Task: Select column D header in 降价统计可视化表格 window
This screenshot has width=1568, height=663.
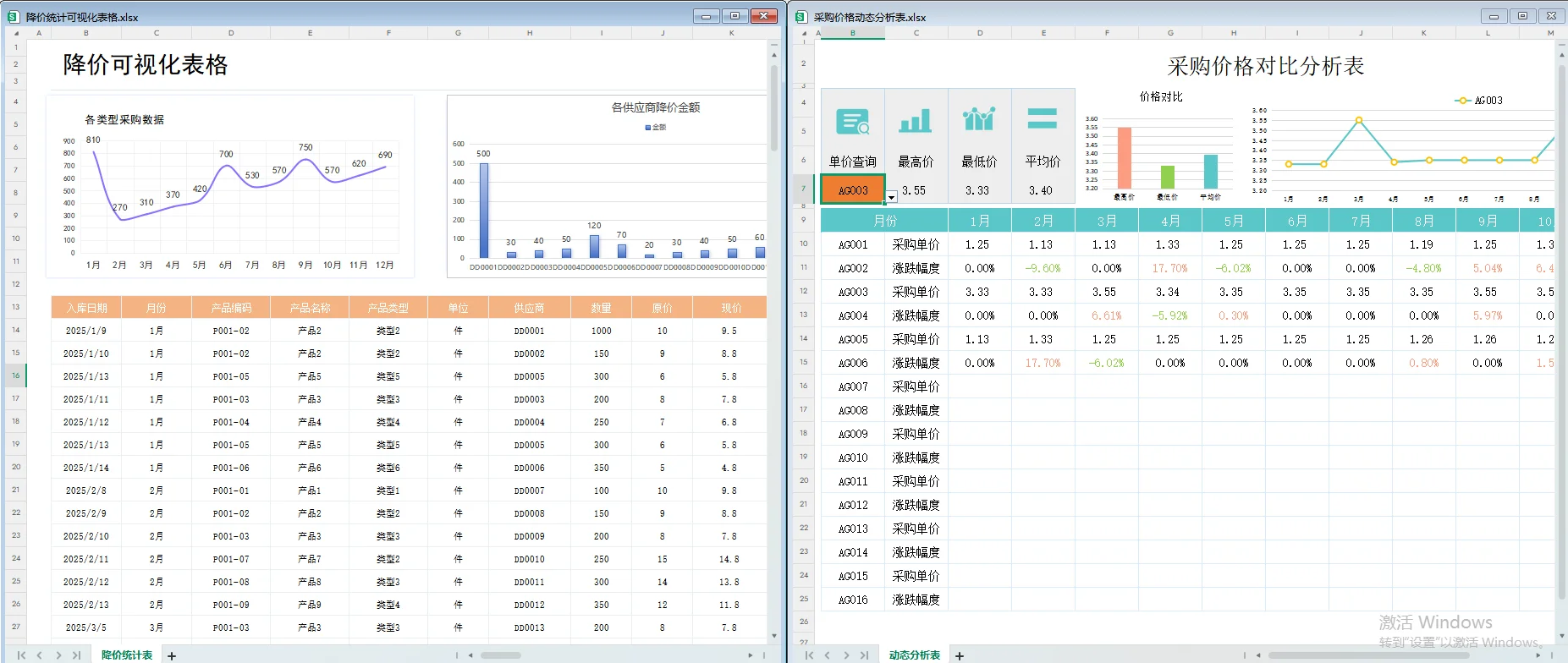Action: tap(231, 33)
